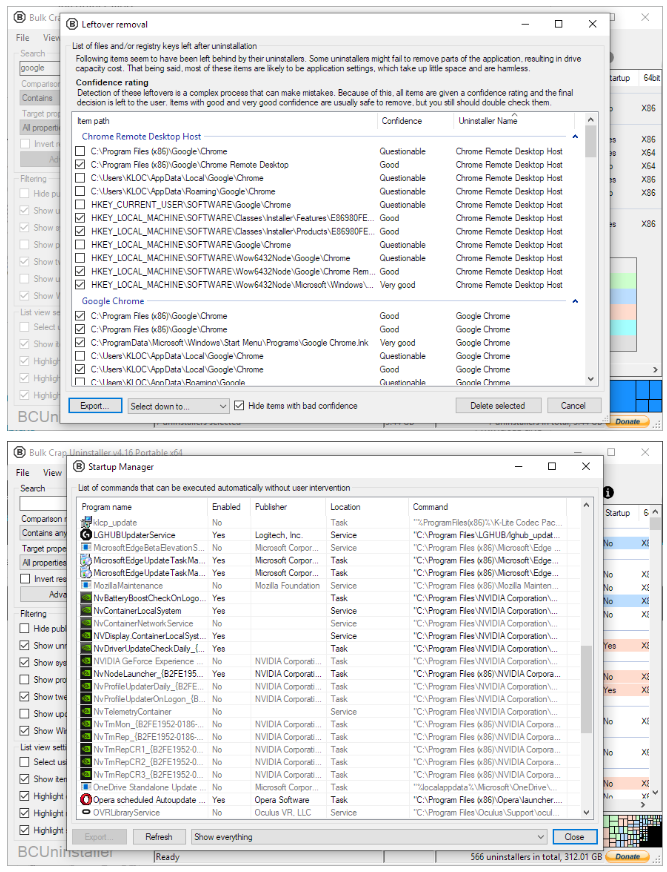The width and height of the screenshot is (667, 872).
Task: Click Donate button behind Leftover removal
Action: pyautogui.click(x=627, y=422)
